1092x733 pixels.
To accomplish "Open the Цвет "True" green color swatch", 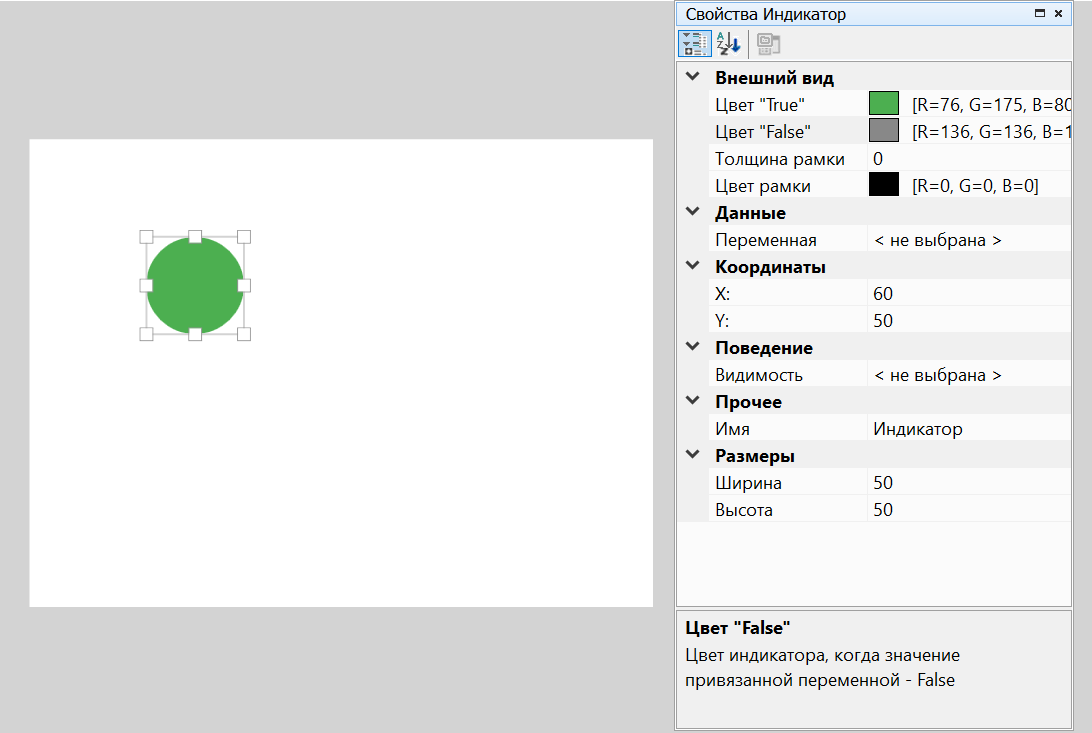I will 884,104.
